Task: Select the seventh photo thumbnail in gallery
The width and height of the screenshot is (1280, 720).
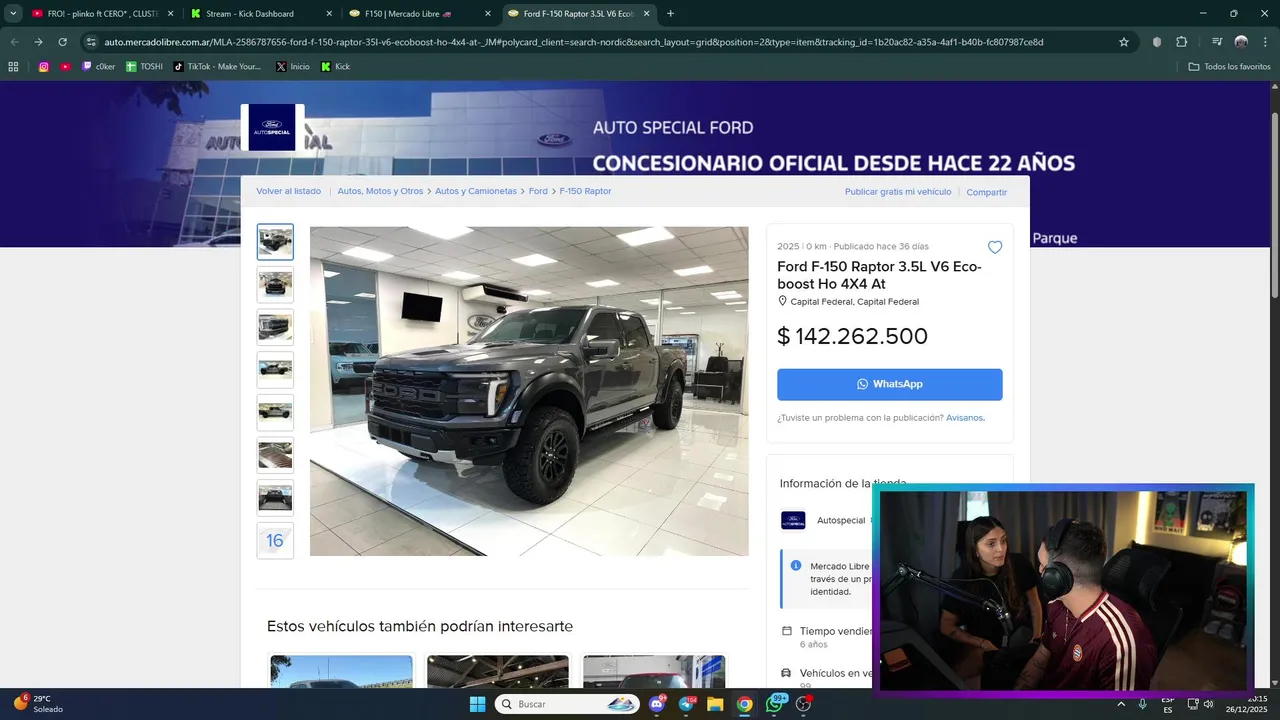Action: pos(275,498)
